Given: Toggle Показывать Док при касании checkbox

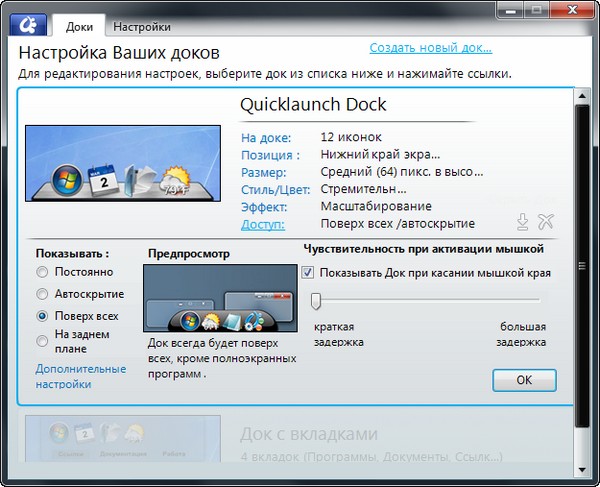Looking at the screenshot, I should click(308, 273).
